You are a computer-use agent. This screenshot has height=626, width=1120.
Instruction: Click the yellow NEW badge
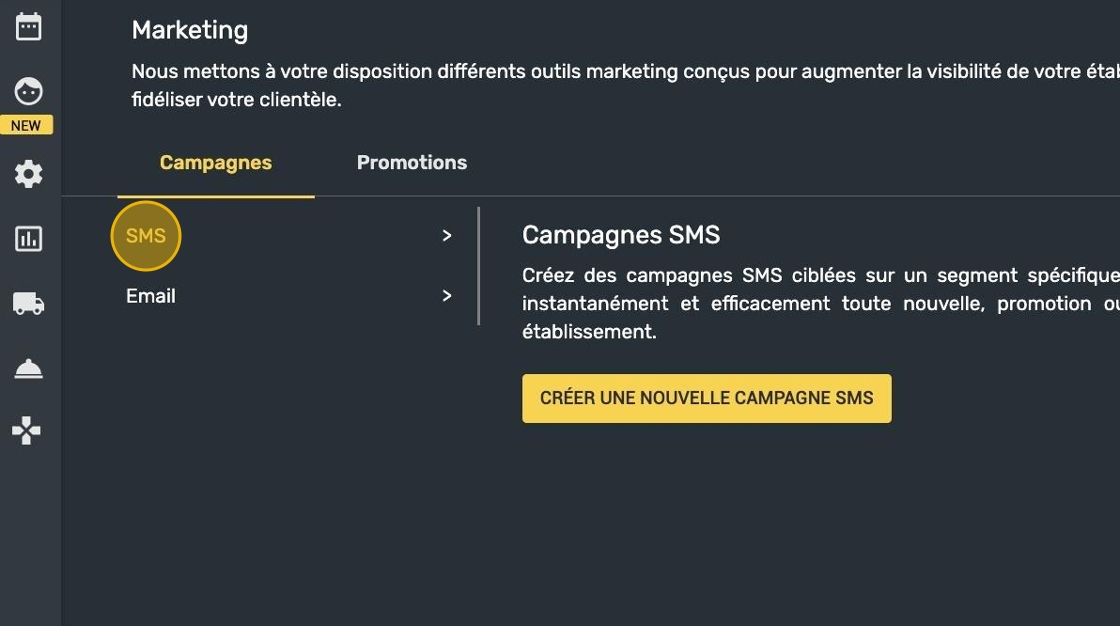[26, 125]
